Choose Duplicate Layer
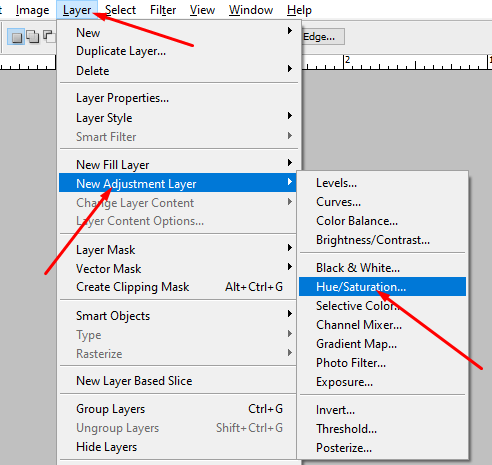The height and width of the screenshot is (465, 492). point(178,51)
